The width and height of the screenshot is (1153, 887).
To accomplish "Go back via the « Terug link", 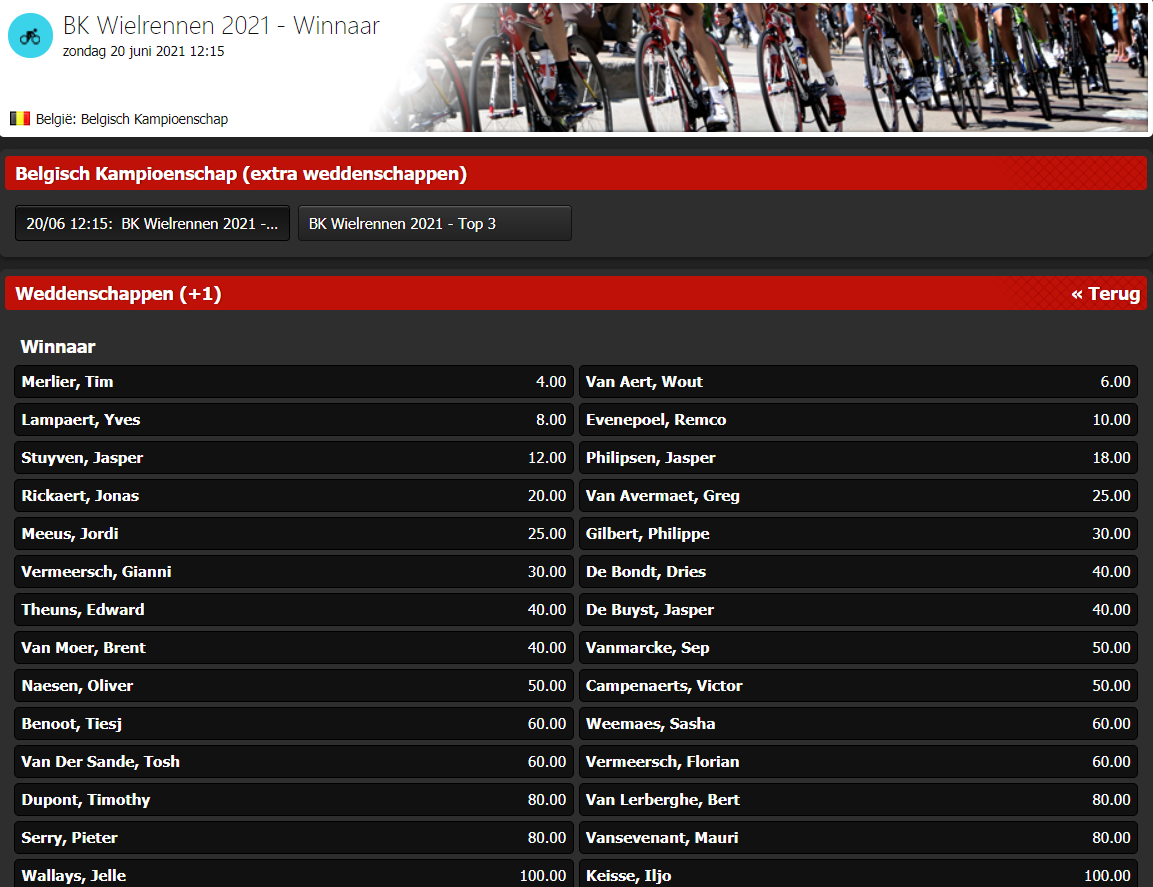I will coord(1104,294).
